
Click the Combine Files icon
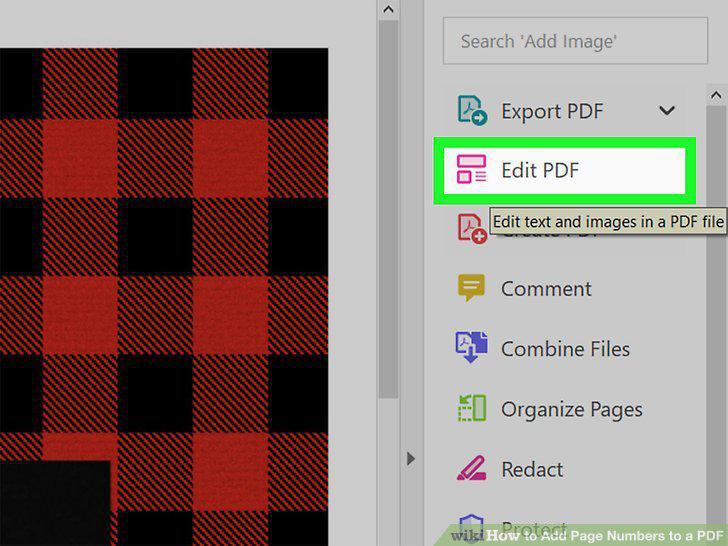[471, 347]
